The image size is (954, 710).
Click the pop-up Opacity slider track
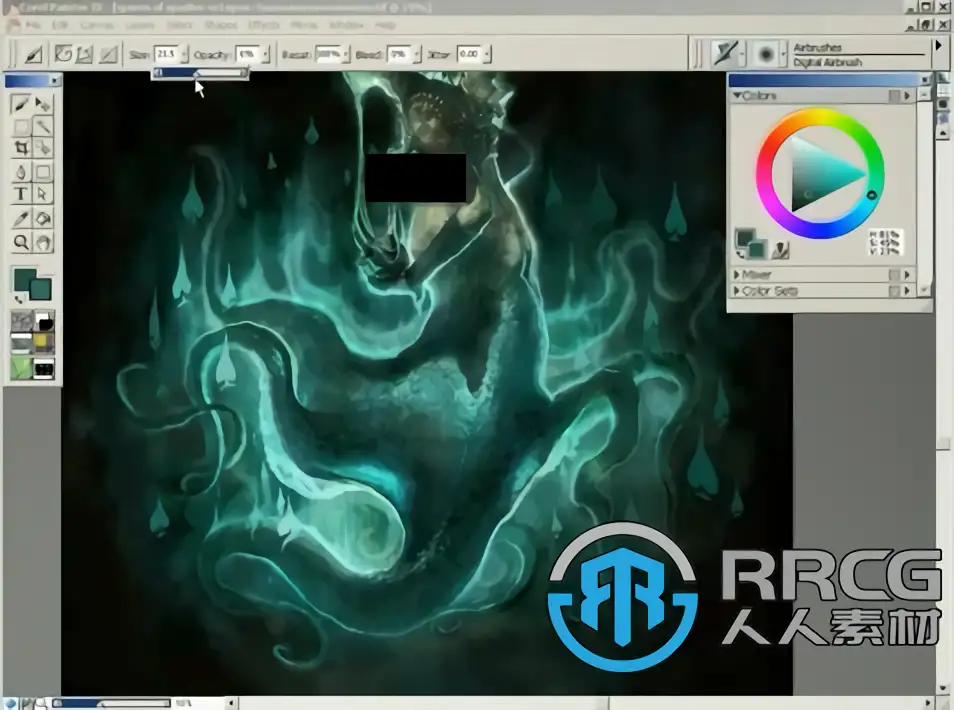tap(200, 73)
